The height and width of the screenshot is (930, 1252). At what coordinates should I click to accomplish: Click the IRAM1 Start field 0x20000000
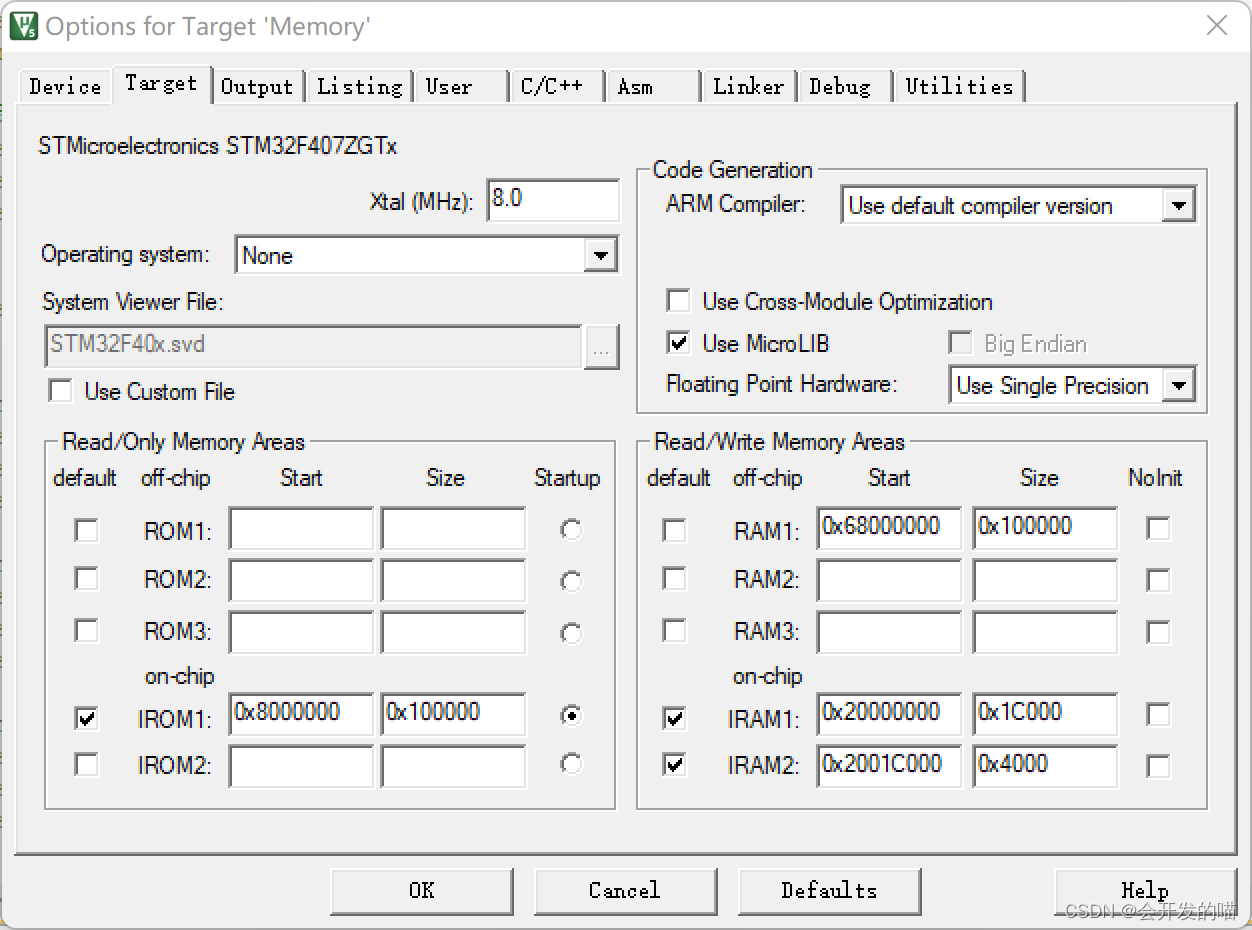tap(889, 715)
